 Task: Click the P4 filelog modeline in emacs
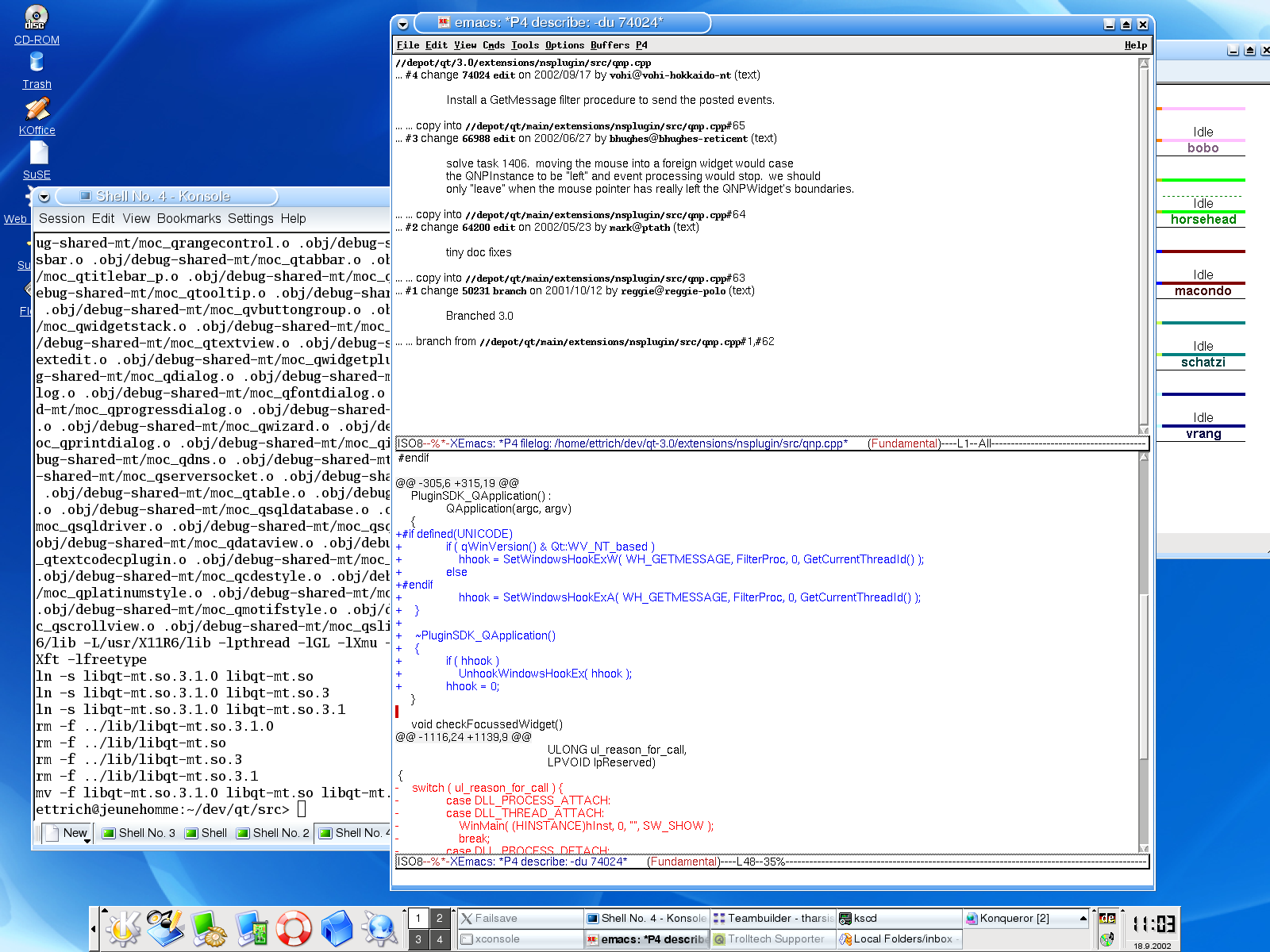pos(772,443)
